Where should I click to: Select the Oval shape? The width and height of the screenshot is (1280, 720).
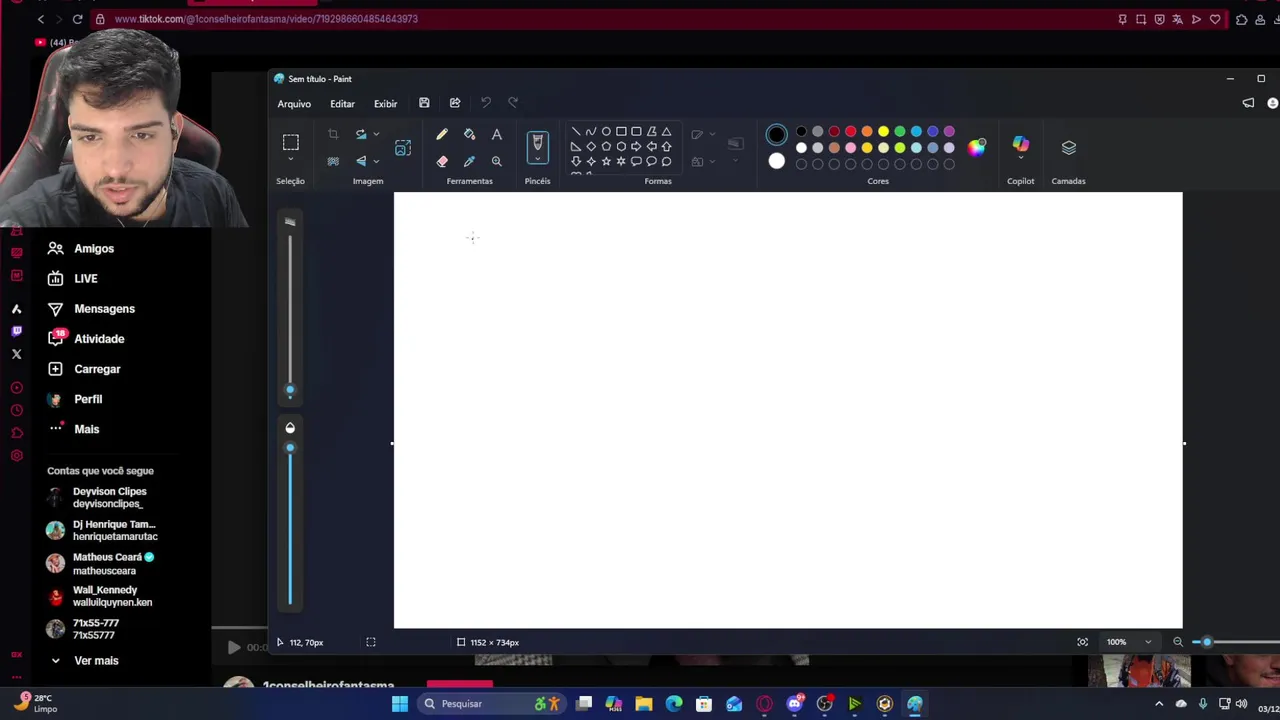(x=606, y=131)
